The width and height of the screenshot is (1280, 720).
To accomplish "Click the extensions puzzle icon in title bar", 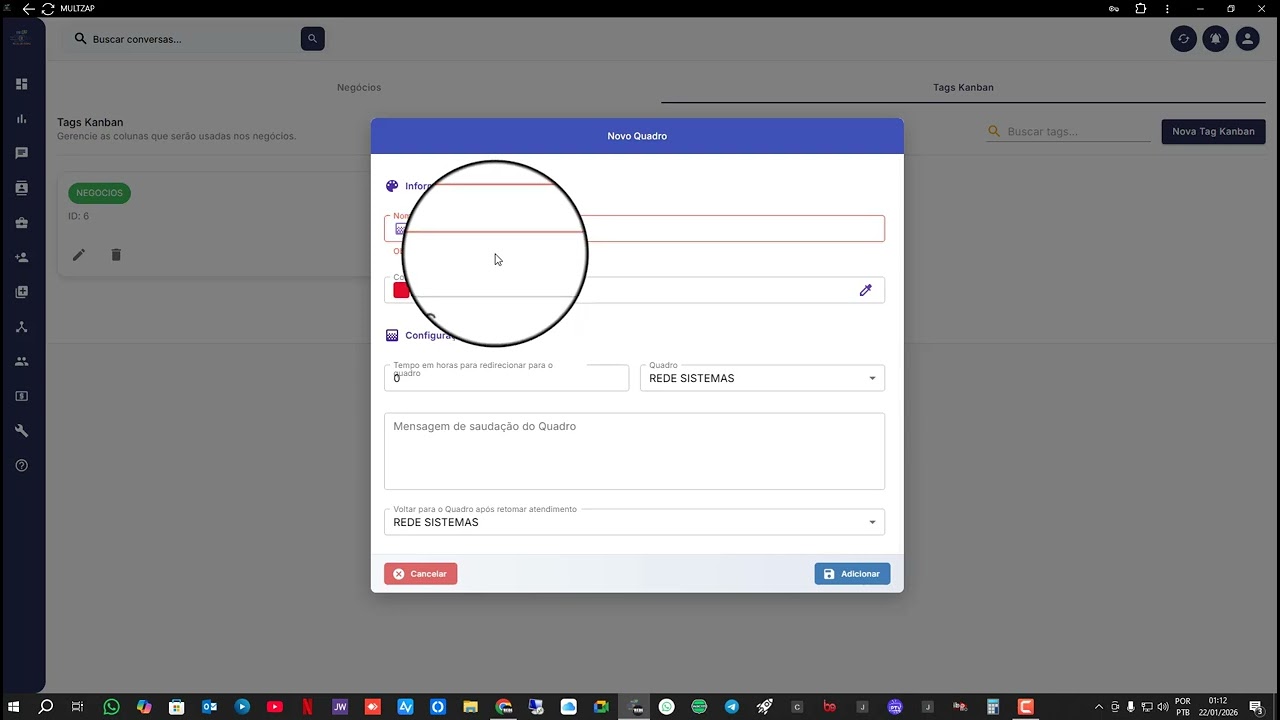I will pyautogui.click(x=1141, y=9).
